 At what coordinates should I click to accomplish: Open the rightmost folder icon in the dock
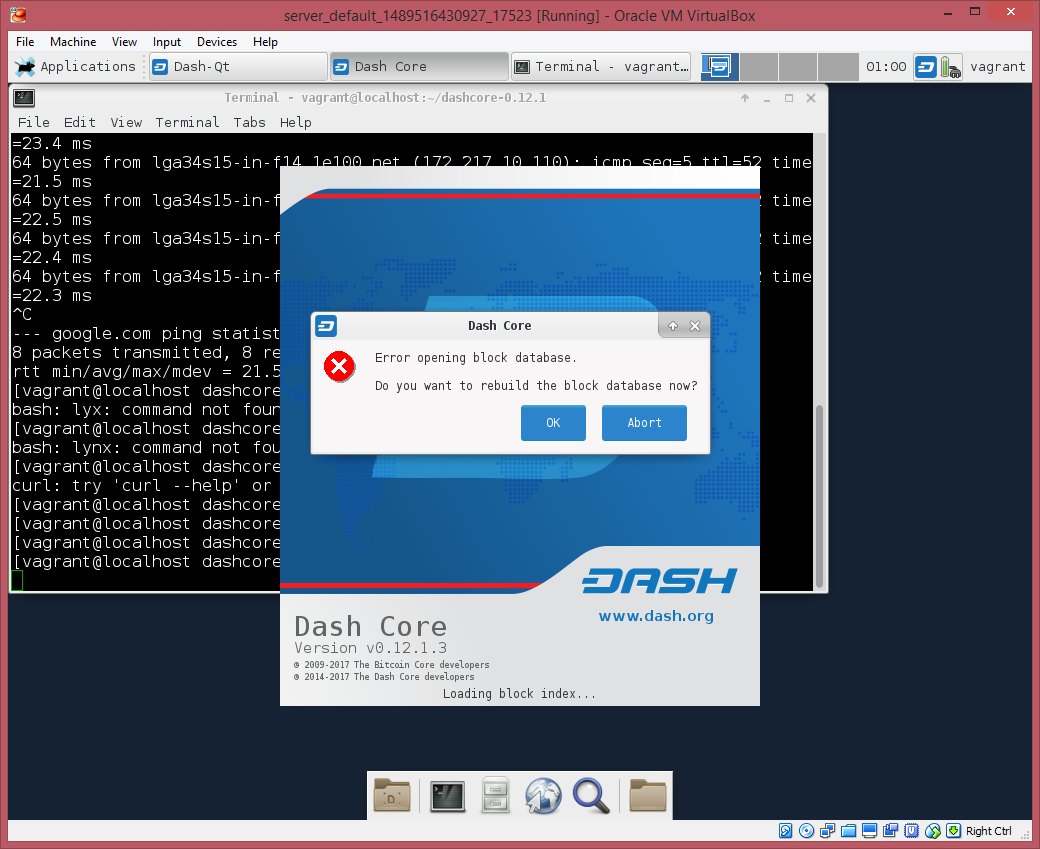647,795
